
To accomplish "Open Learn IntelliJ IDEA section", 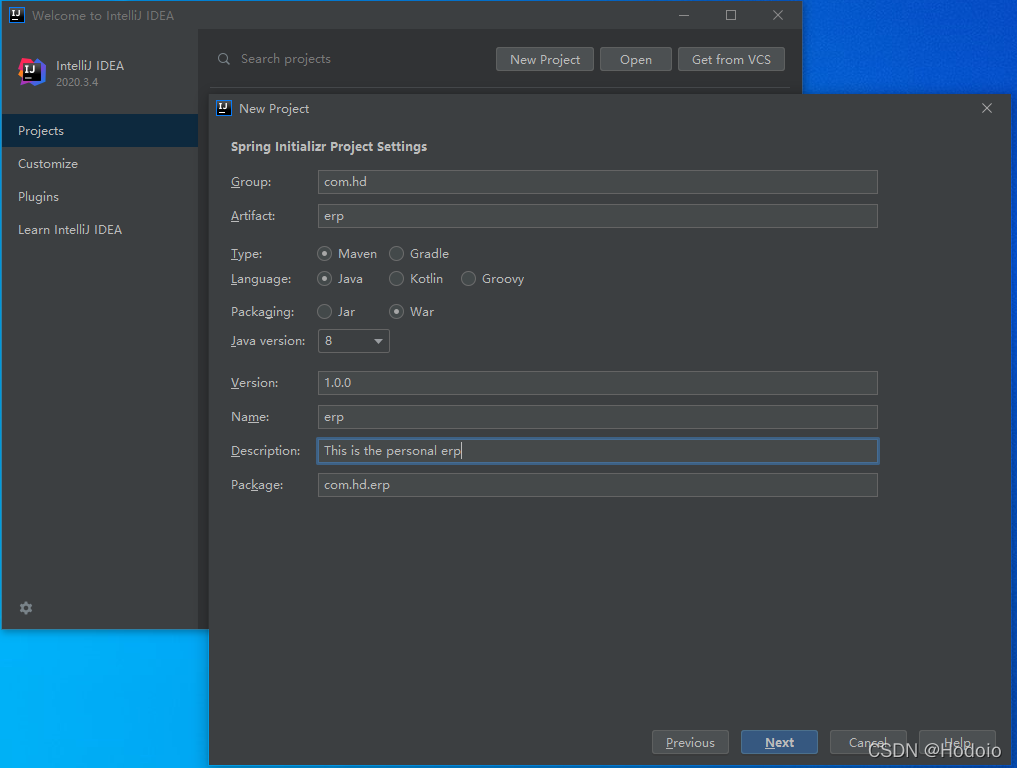I will tap(100, 230).
